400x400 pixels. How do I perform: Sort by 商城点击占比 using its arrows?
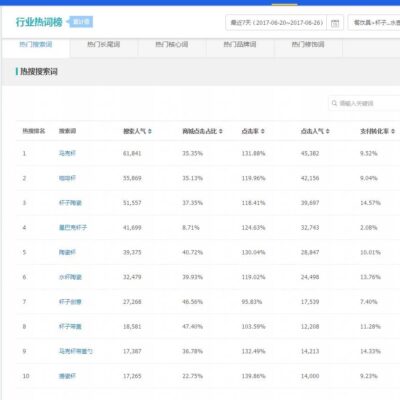click(221, 131)
